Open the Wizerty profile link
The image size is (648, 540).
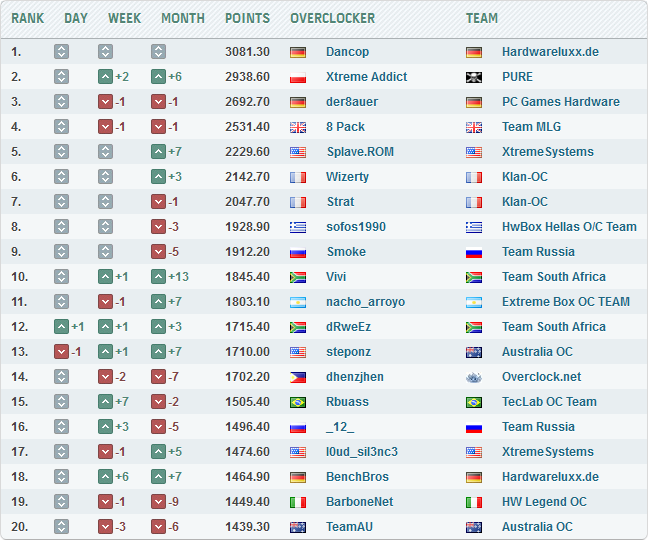click(x=348, y=177)
